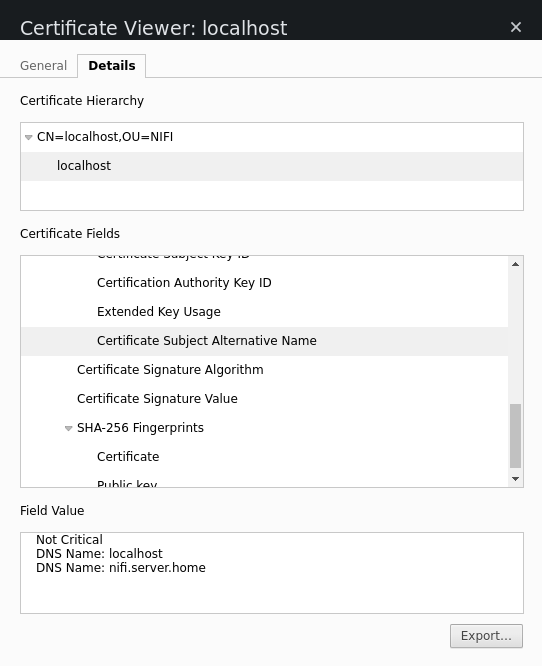Viewport: 542px width, 666px height.
Task: Select Certification Authority Key ID field
Action: [x=264, y=283]
